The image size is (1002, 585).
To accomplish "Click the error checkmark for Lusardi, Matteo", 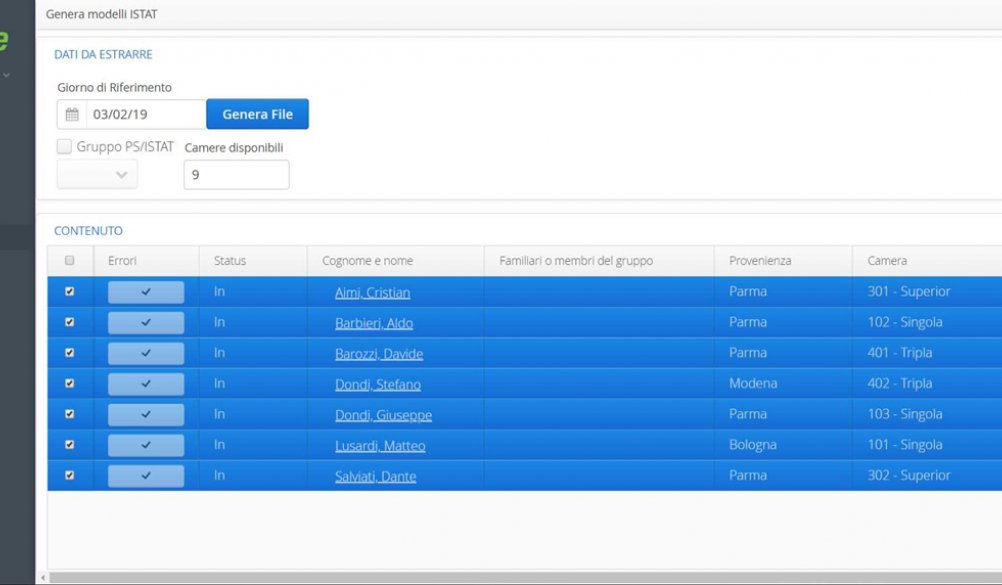I will (146, 445).
